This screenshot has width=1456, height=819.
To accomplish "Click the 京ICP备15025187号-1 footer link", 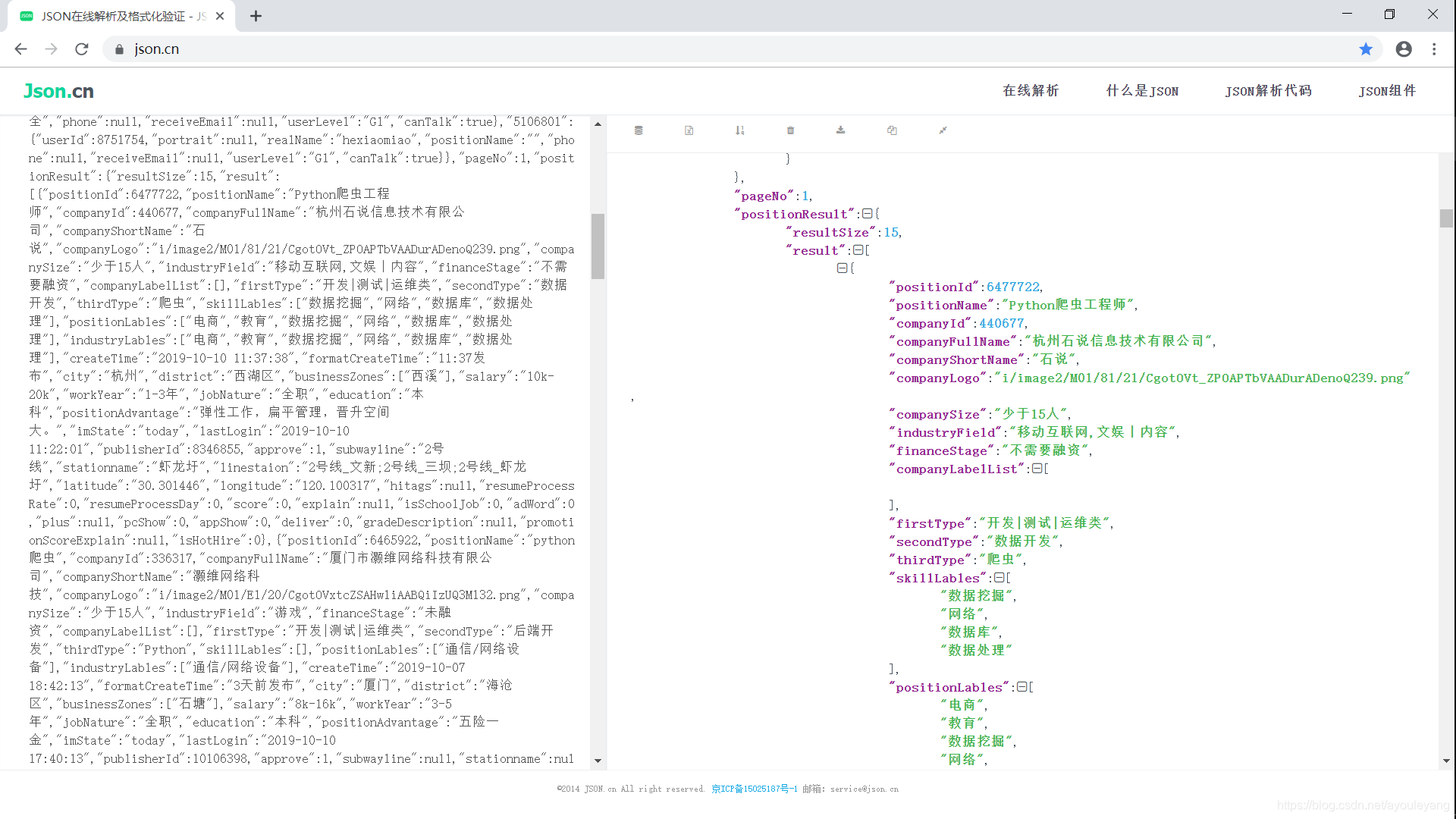I will tap(754, 789).
